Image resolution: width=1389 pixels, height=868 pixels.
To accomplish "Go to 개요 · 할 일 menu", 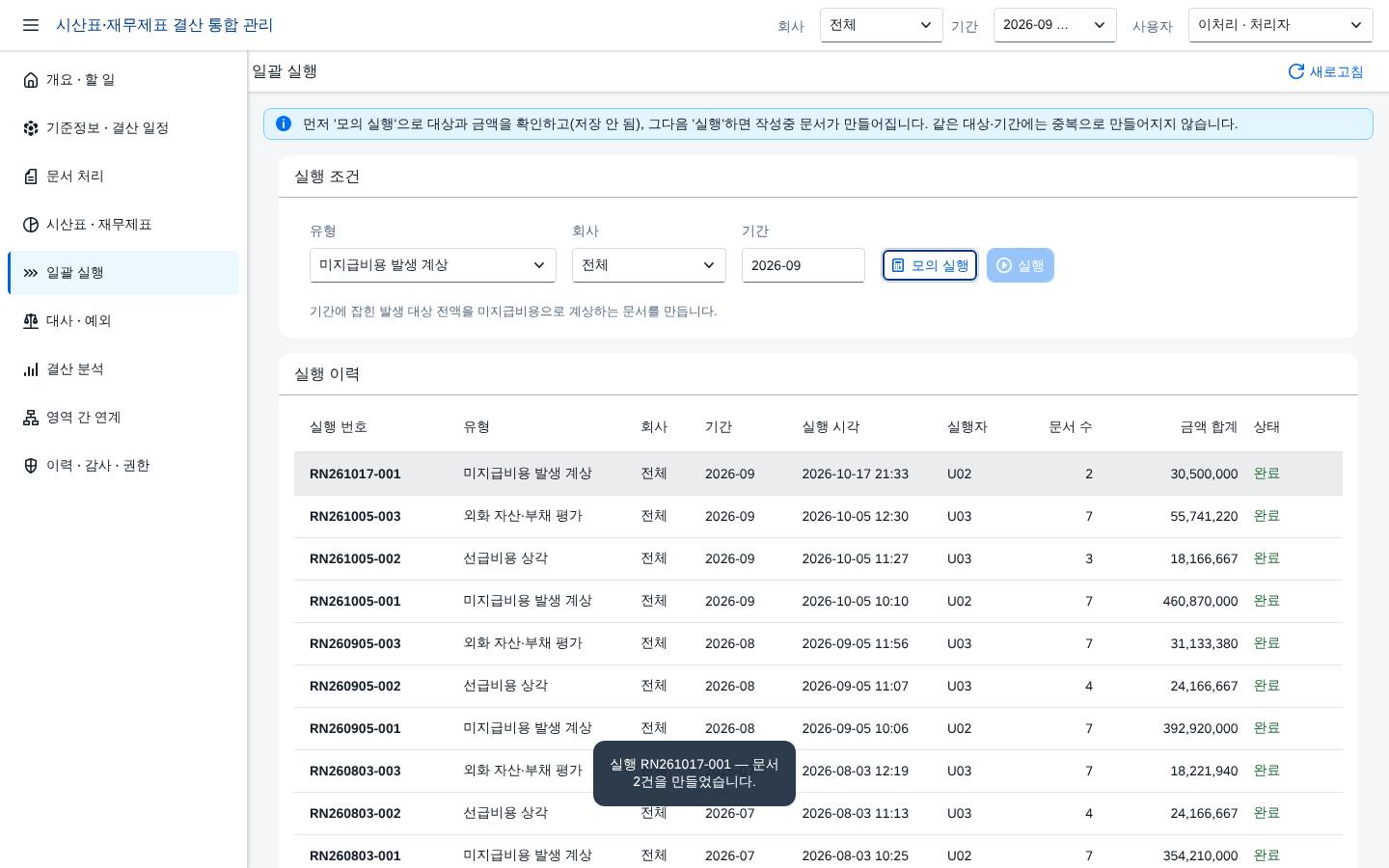I will click(x=123, y=80).
